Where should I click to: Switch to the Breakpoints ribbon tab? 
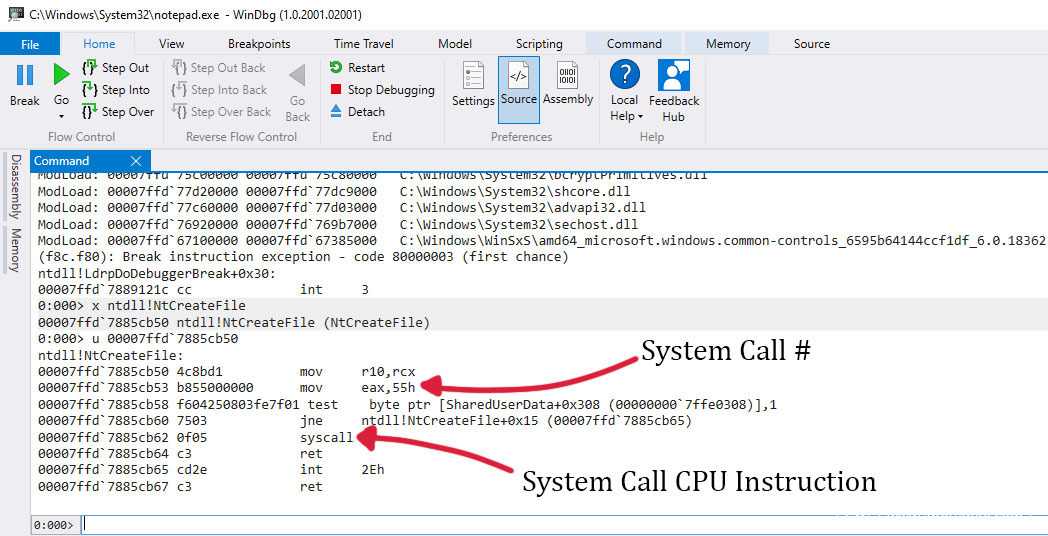click(x=259, y=44)
